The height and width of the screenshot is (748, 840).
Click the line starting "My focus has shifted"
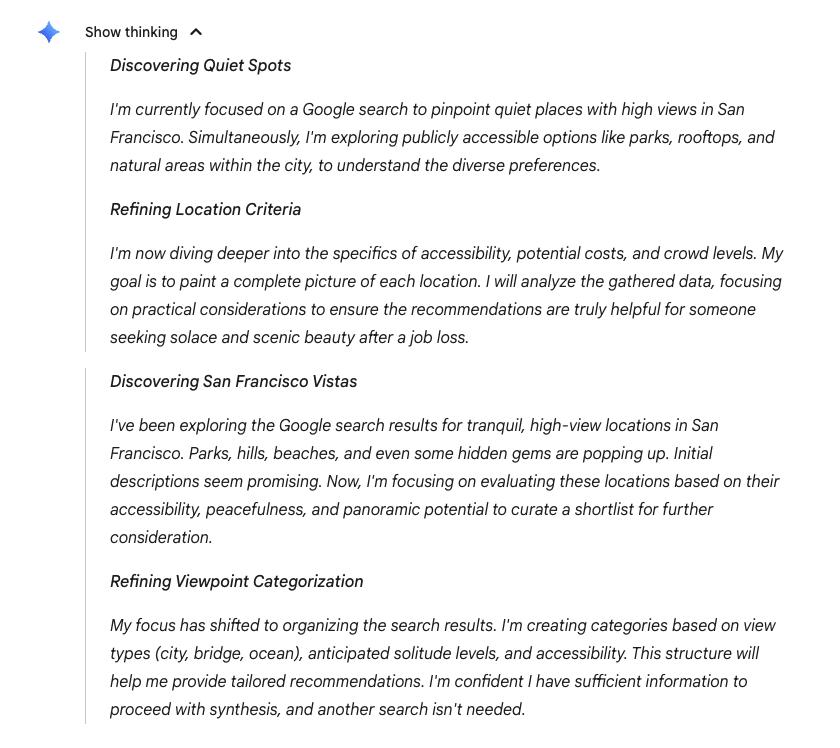[442, 626]
